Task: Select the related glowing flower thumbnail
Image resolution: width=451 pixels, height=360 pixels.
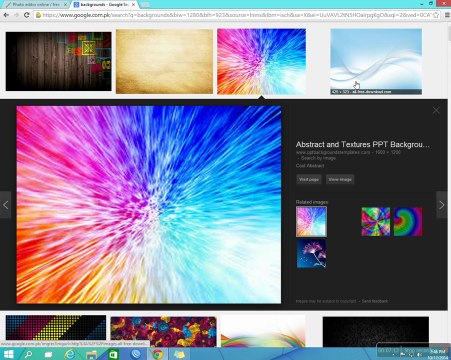Action: [x=311, y=254]
